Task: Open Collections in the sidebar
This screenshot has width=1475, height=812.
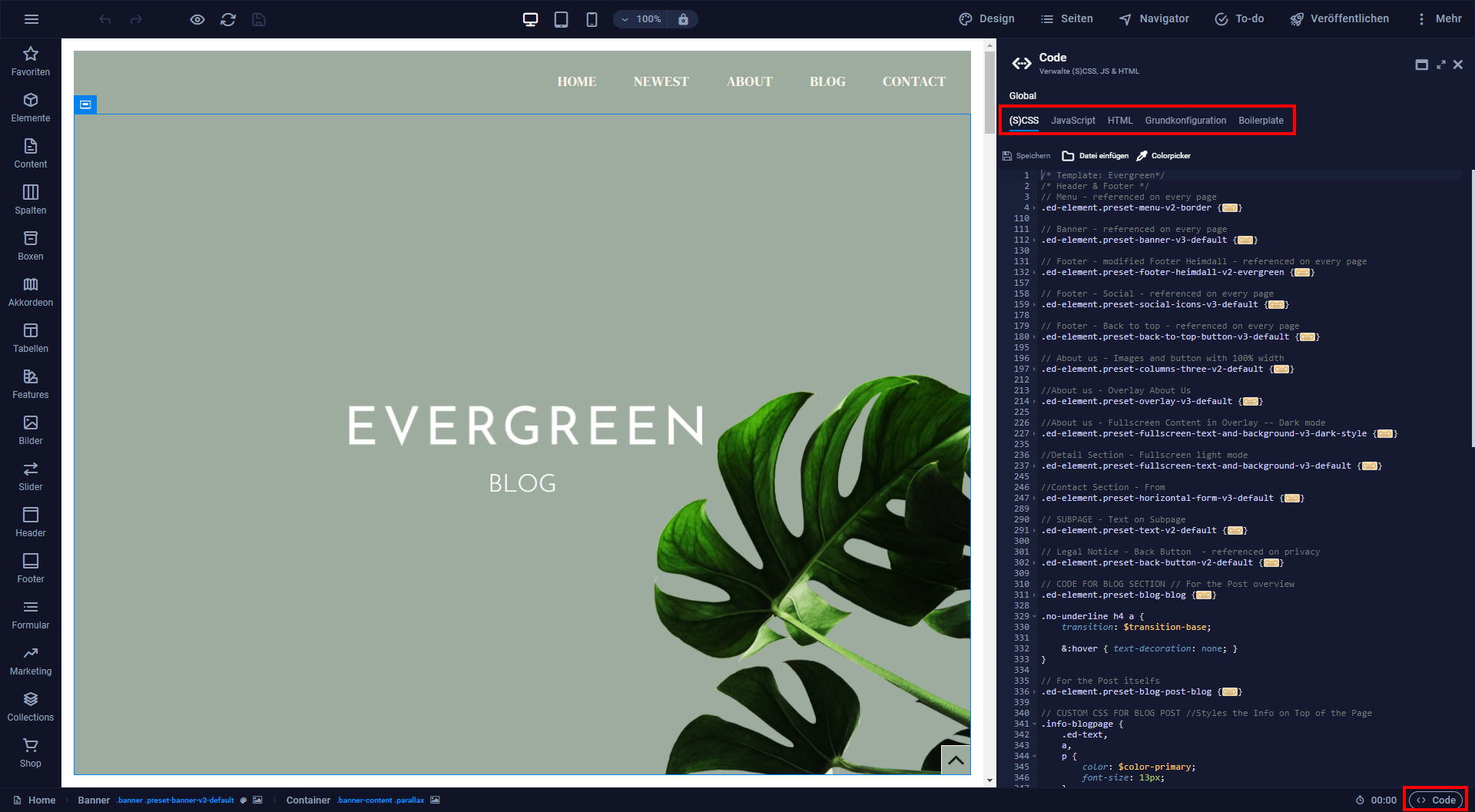Action: [x=31, y=707]
